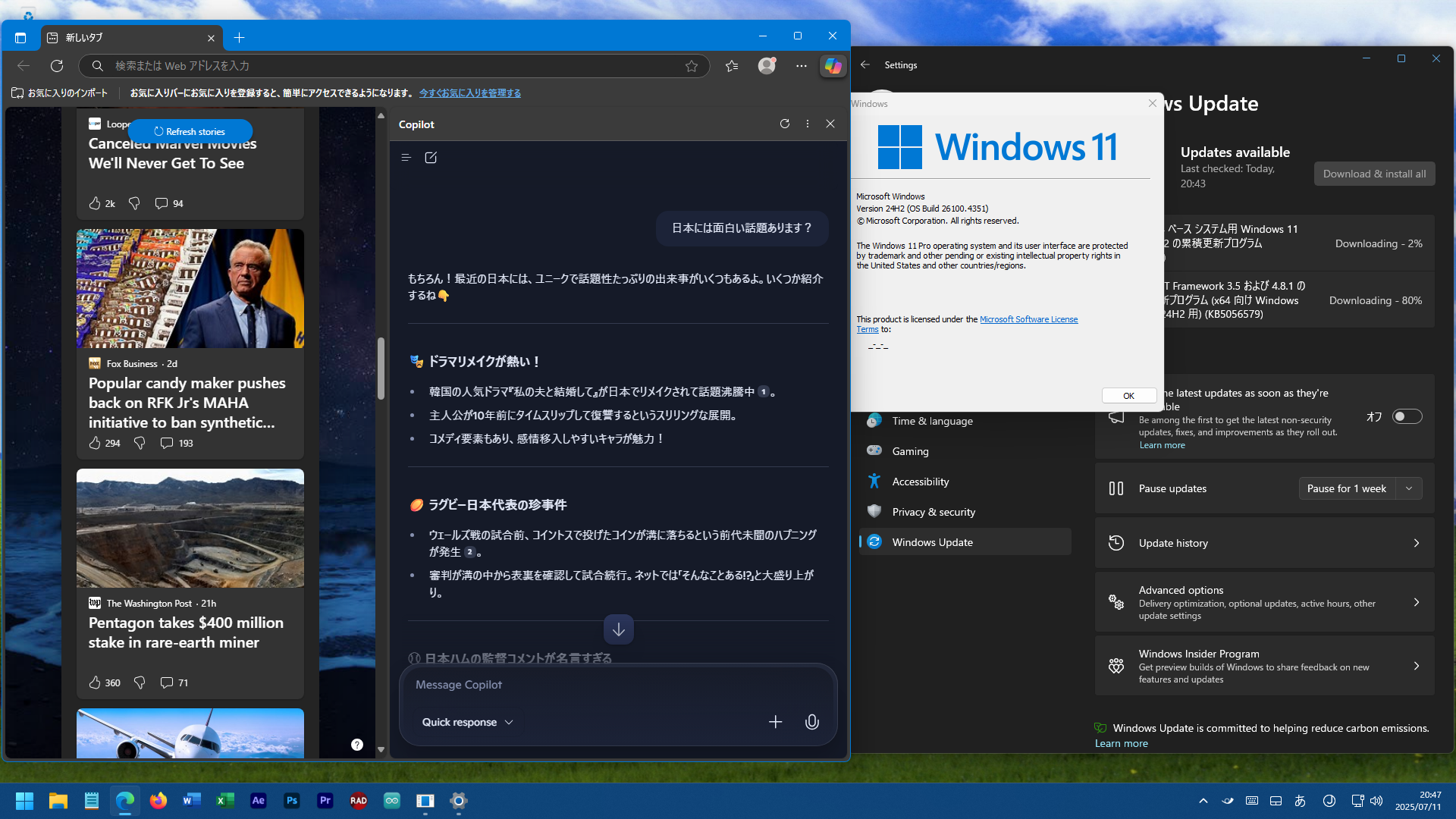This screenshot has width=1456, height=819.
Task: Open Edge tab actions menu icon
Action: [x=20, y=38]
